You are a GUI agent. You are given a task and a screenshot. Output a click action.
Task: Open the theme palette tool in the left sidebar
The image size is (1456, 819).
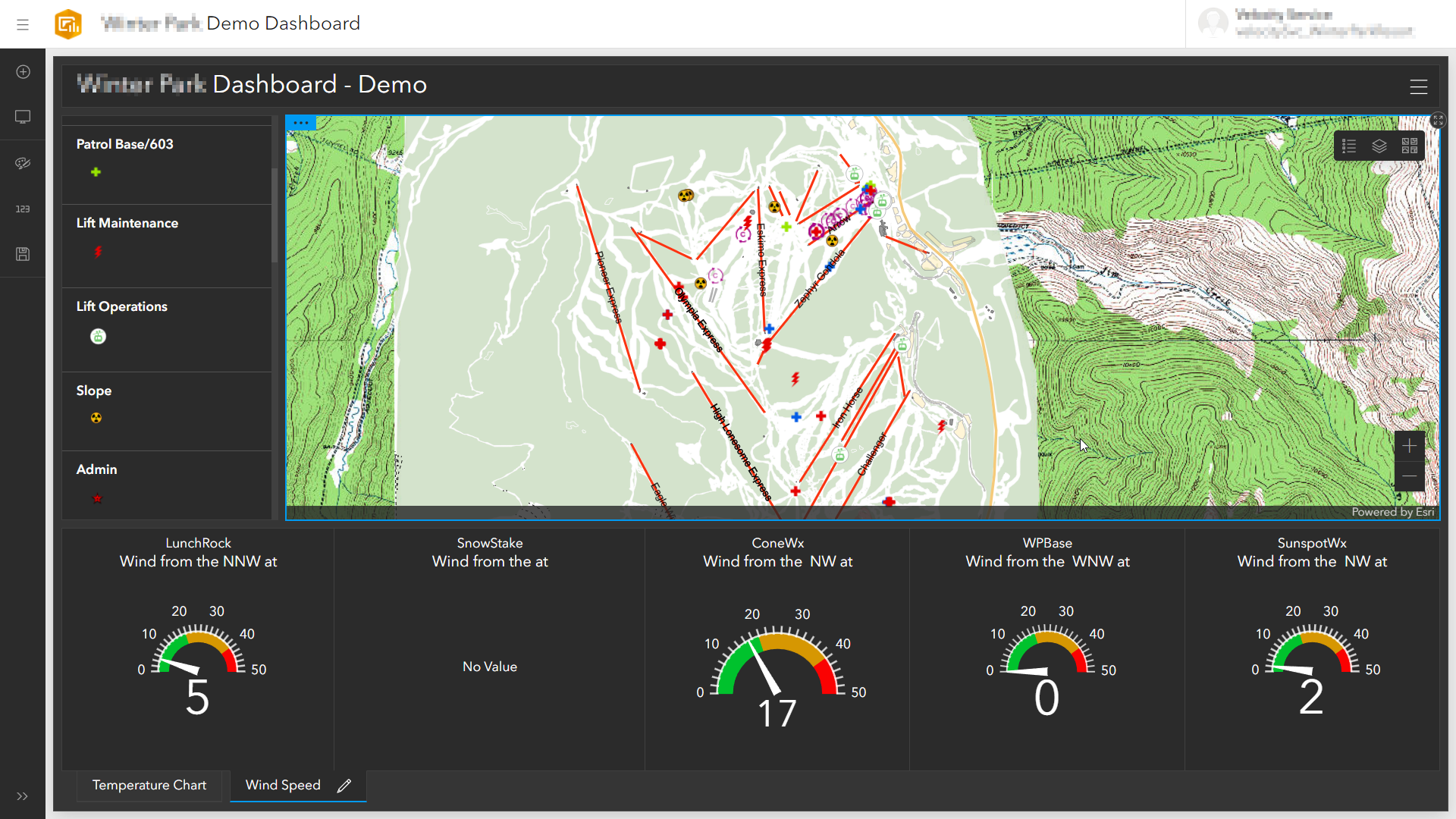pyautogui.click(x=23, y=162)
